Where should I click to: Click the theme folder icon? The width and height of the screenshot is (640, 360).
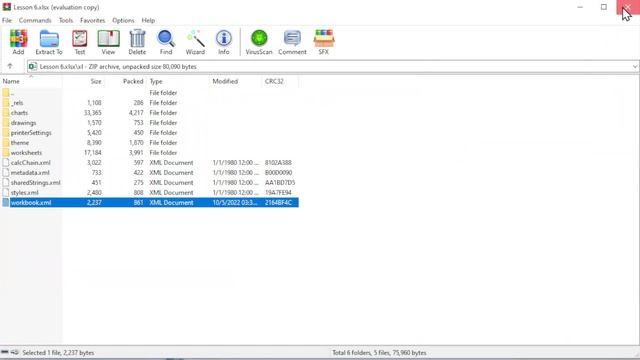tap(6, 143)
